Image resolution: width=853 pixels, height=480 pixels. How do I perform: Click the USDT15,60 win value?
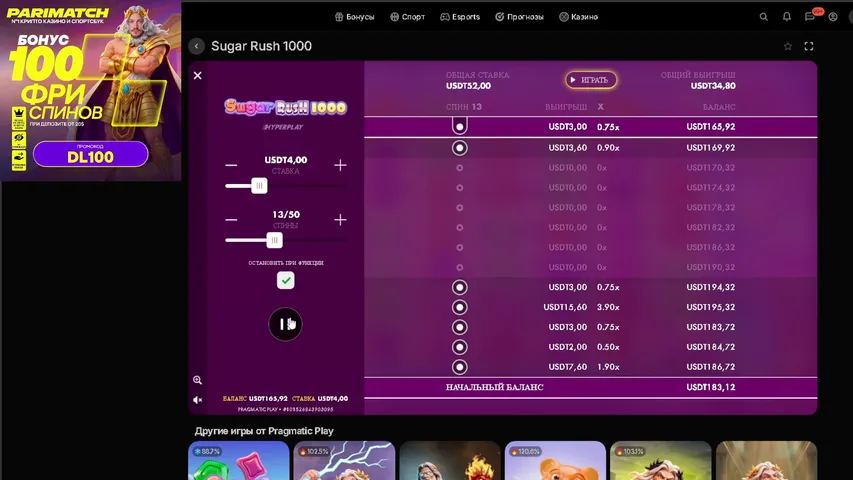point(565,307)
